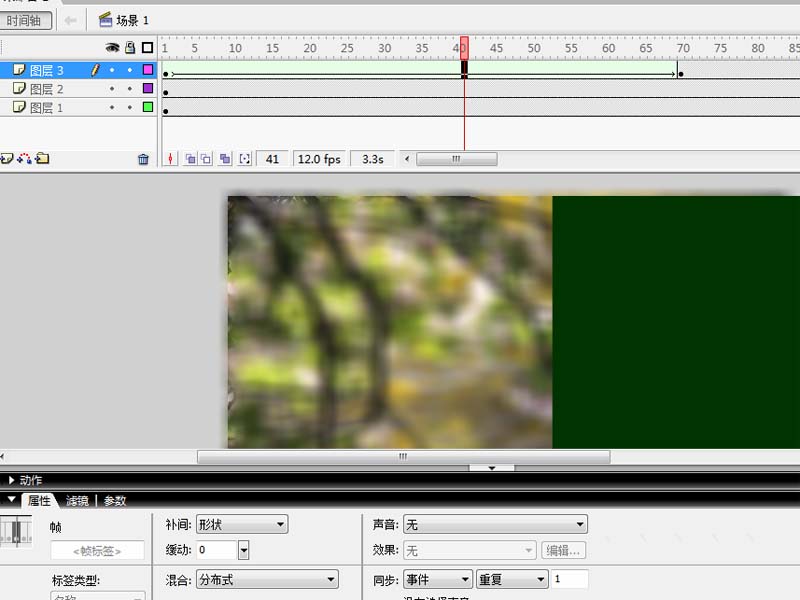Click the 编辑... edit button

pos(563,551)
